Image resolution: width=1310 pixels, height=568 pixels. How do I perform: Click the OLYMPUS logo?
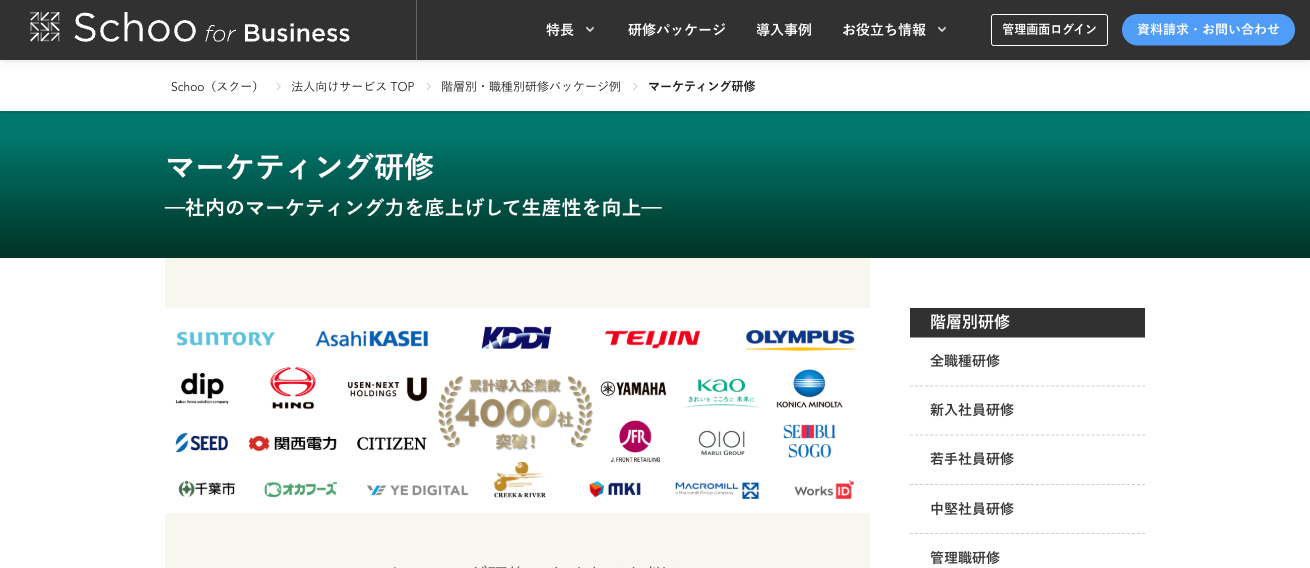(x=800, y=339)
